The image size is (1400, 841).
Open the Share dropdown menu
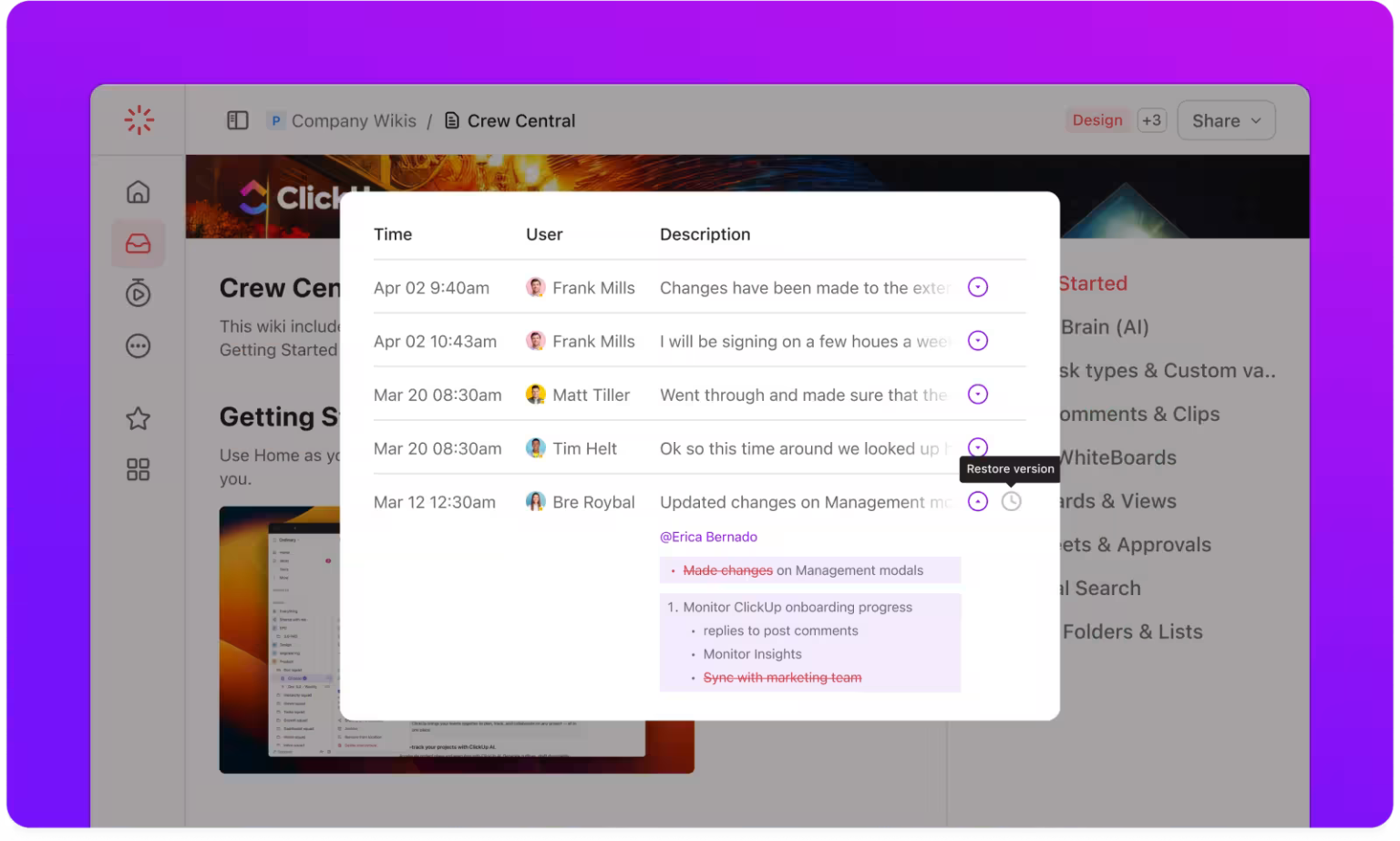tap(1225, 119)
